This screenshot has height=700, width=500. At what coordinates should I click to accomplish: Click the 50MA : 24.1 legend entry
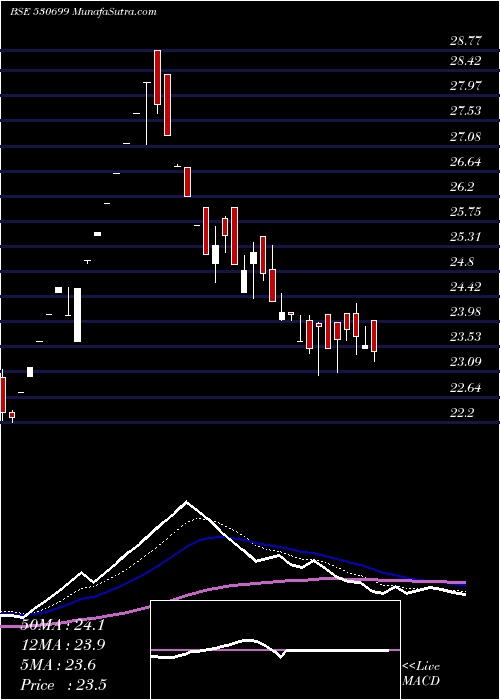[x=63, y=625]
